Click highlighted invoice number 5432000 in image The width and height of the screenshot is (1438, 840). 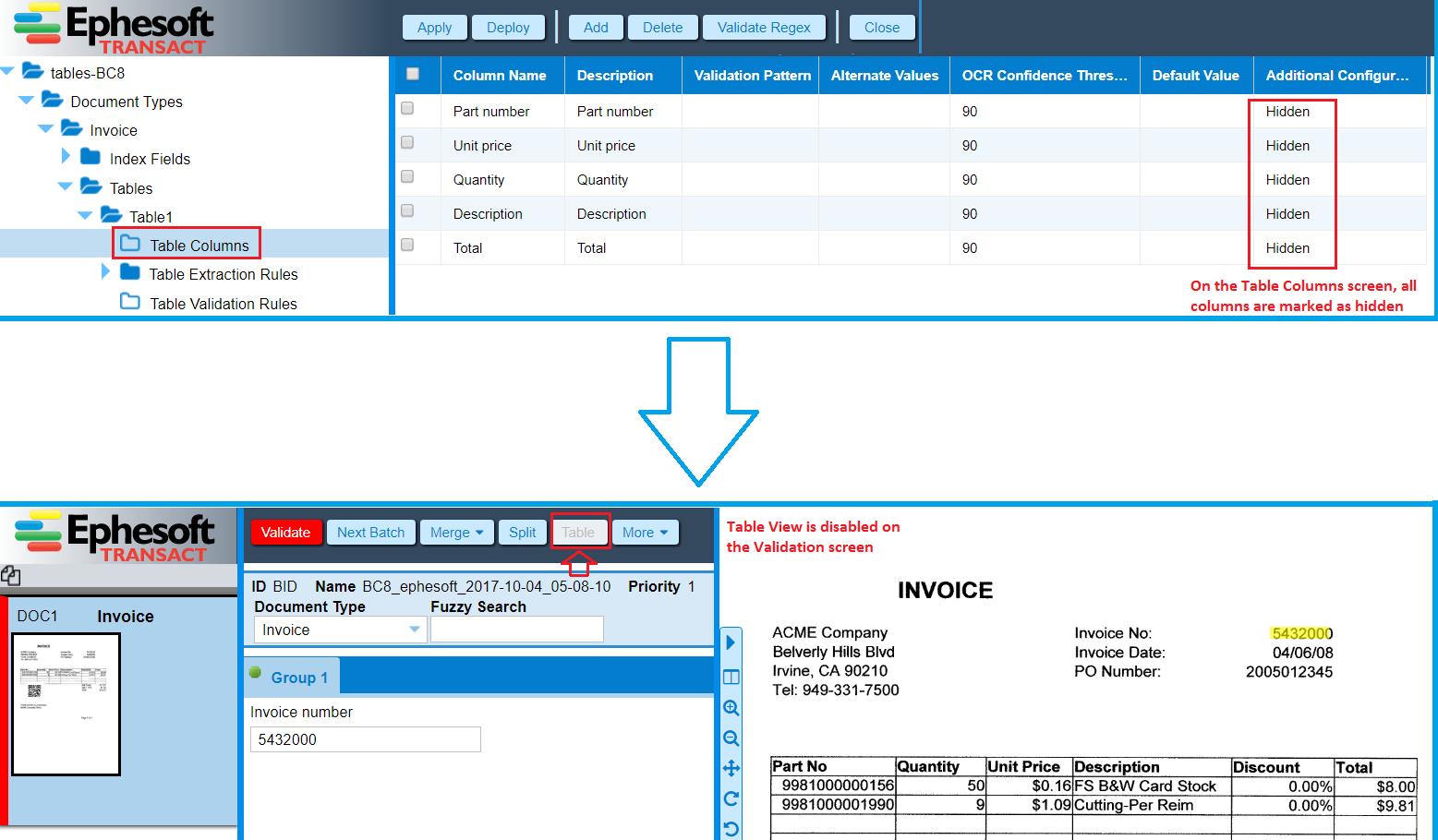click(1301, 633)
